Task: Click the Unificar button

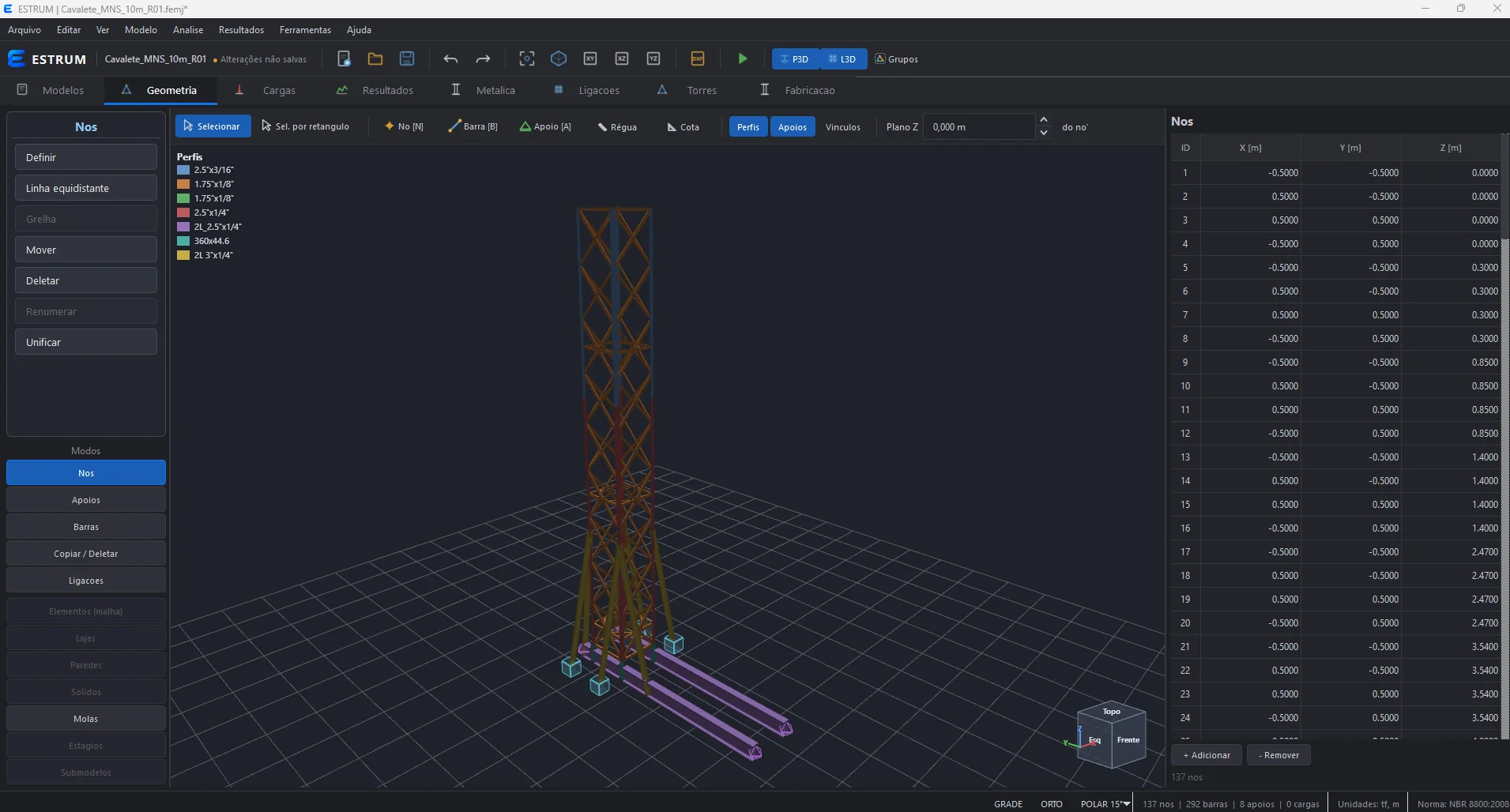Action: [86, 342]
